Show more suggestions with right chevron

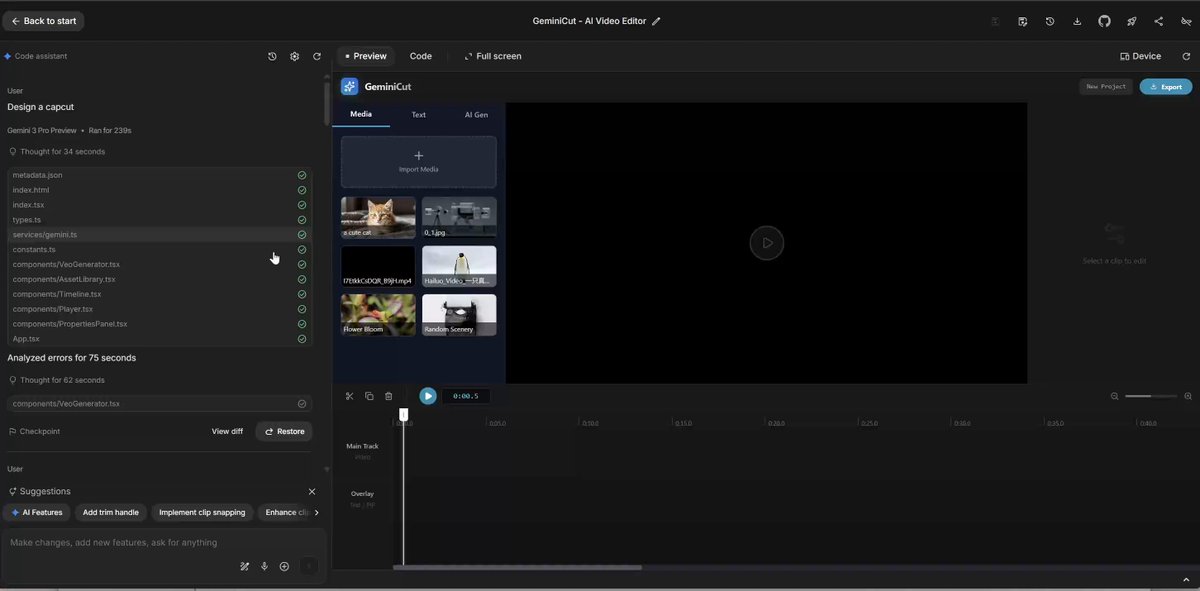317,513
